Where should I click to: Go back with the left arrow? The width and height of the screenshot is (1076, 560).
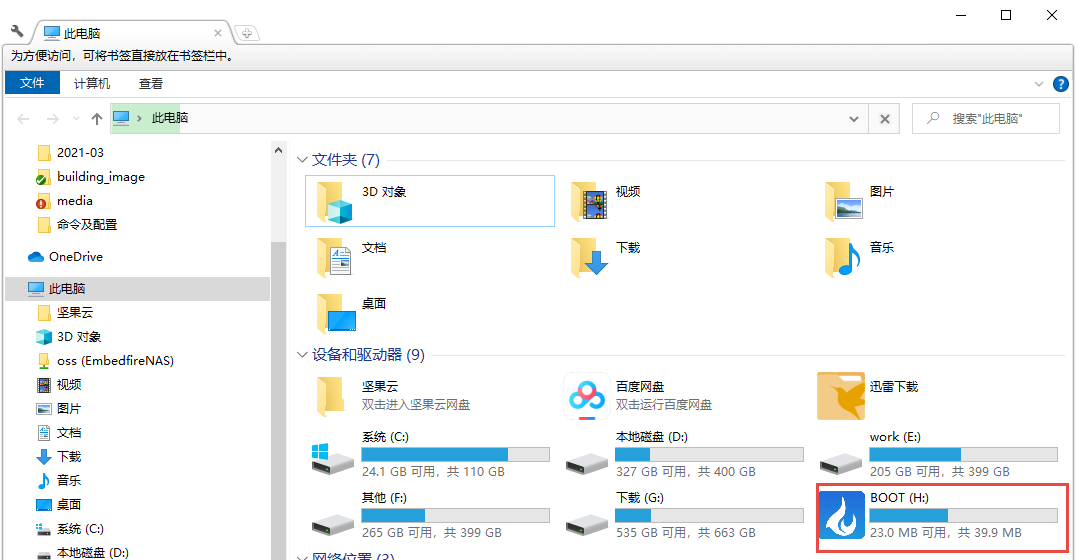pyautogui.click(x=23, y=119)
